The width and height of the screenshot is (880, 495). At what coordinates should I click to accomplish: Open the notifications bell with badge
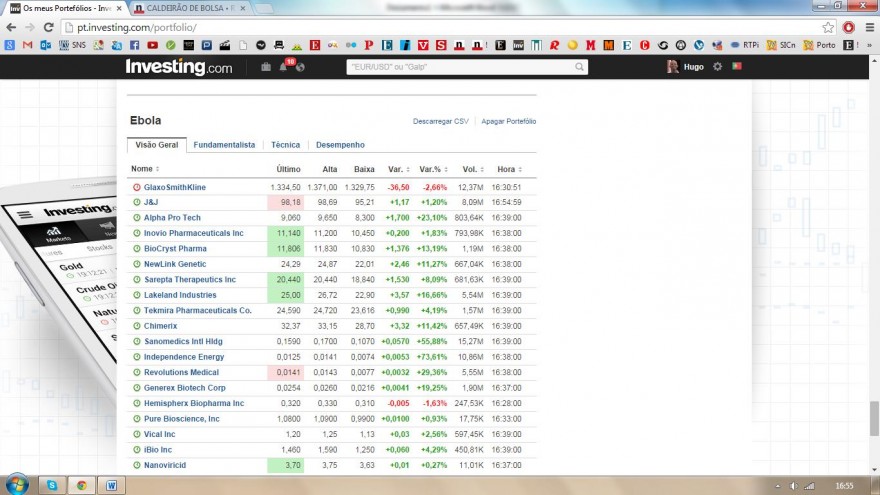pyautogui.click(x=285, y=66)
